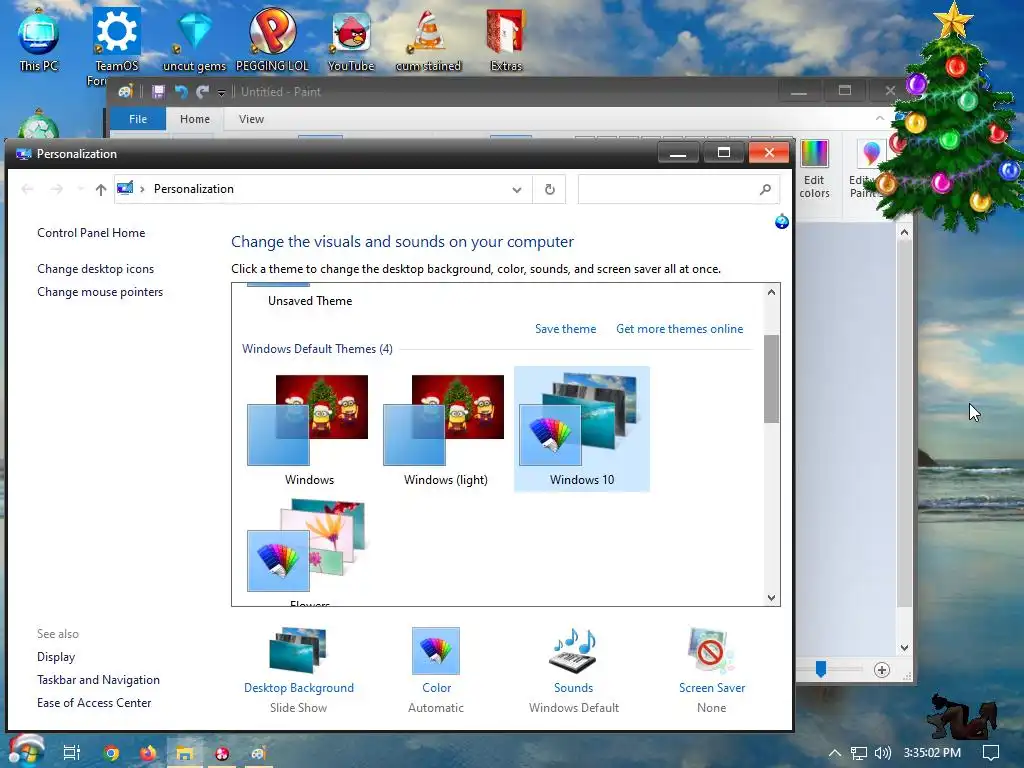
Task: Open Desktop Background settings
Action: tap(298, 669)
